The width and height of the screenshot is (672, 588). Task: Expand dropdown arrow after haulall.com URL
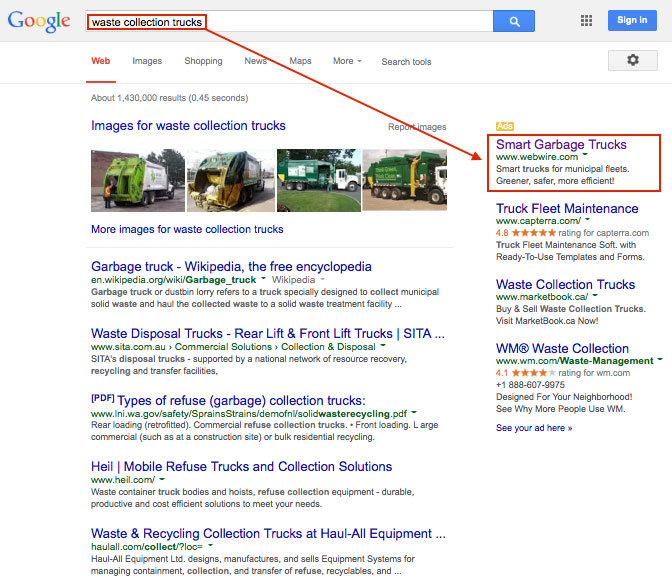[210, 546]
